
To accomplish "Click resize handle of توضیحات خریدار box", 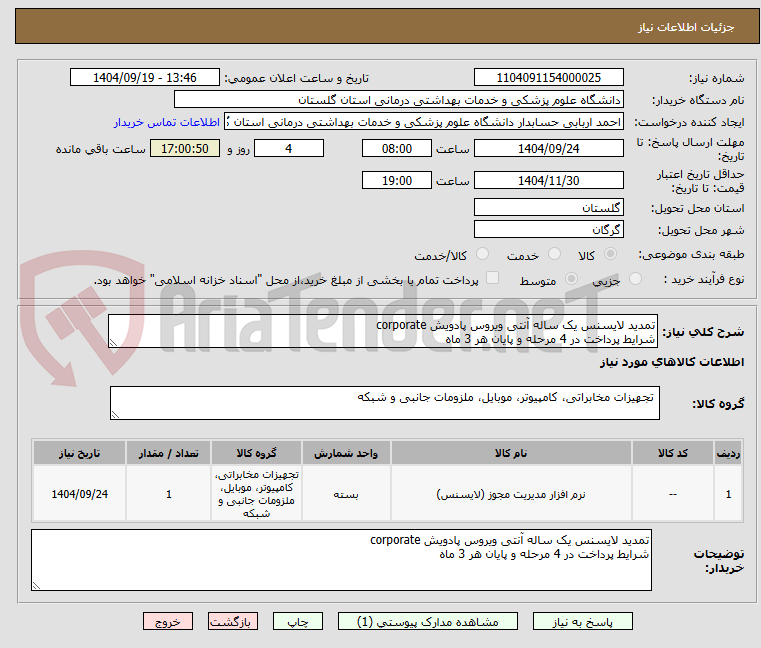I will coord(36,585).
